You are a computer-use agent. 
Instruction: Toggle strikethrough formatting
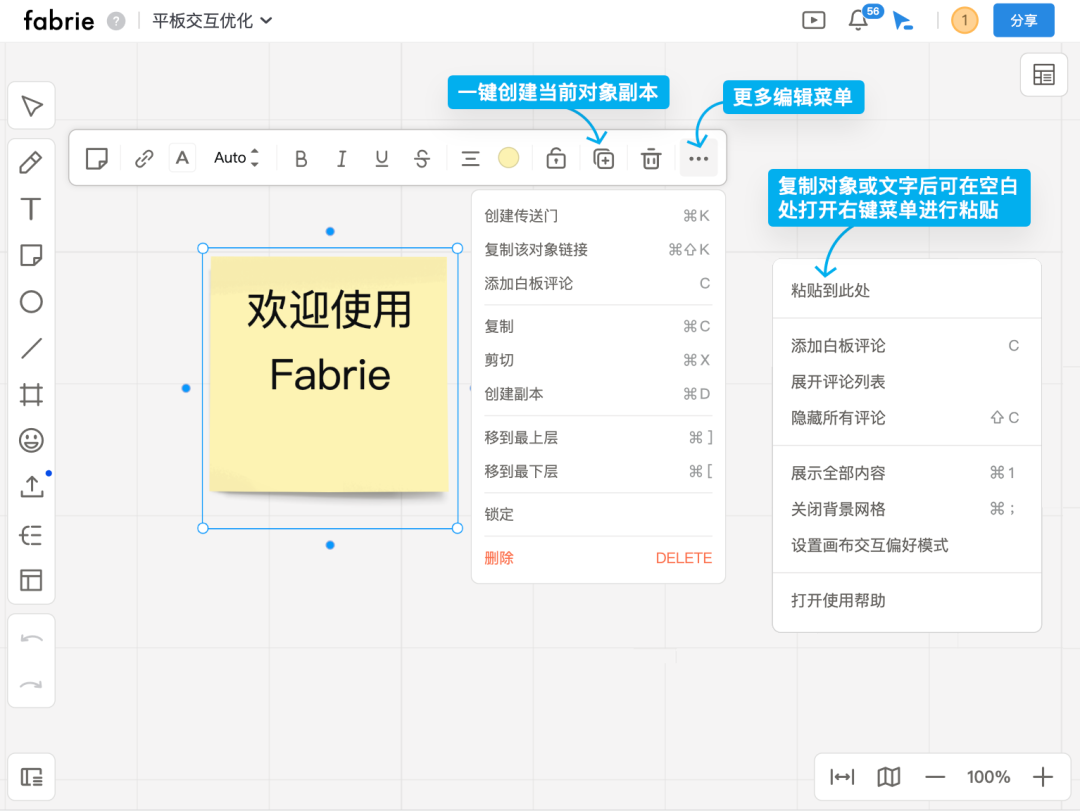(422, 159)
